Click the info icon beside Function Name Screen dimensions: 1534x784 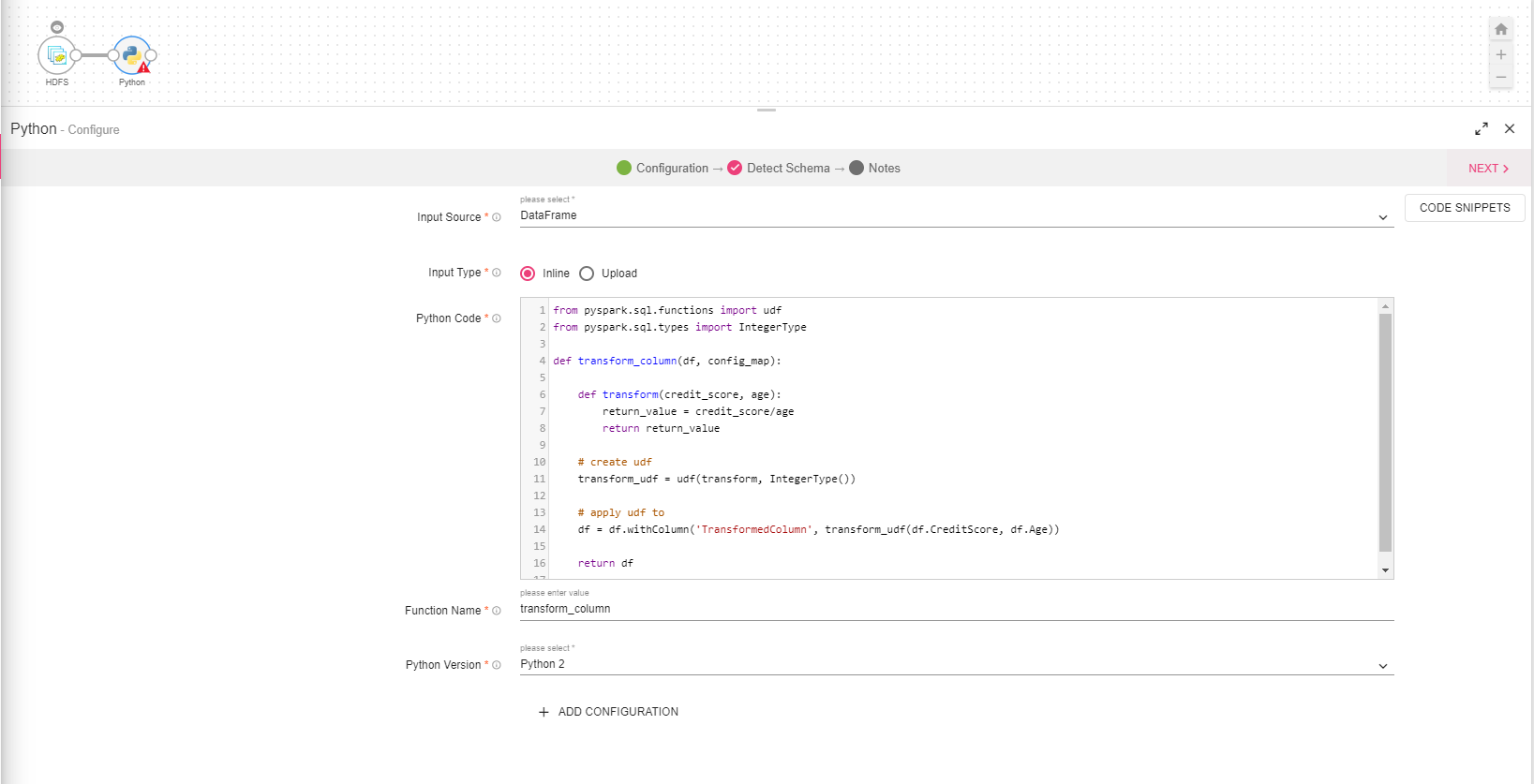pyautogui.click(x=497, y=611)
